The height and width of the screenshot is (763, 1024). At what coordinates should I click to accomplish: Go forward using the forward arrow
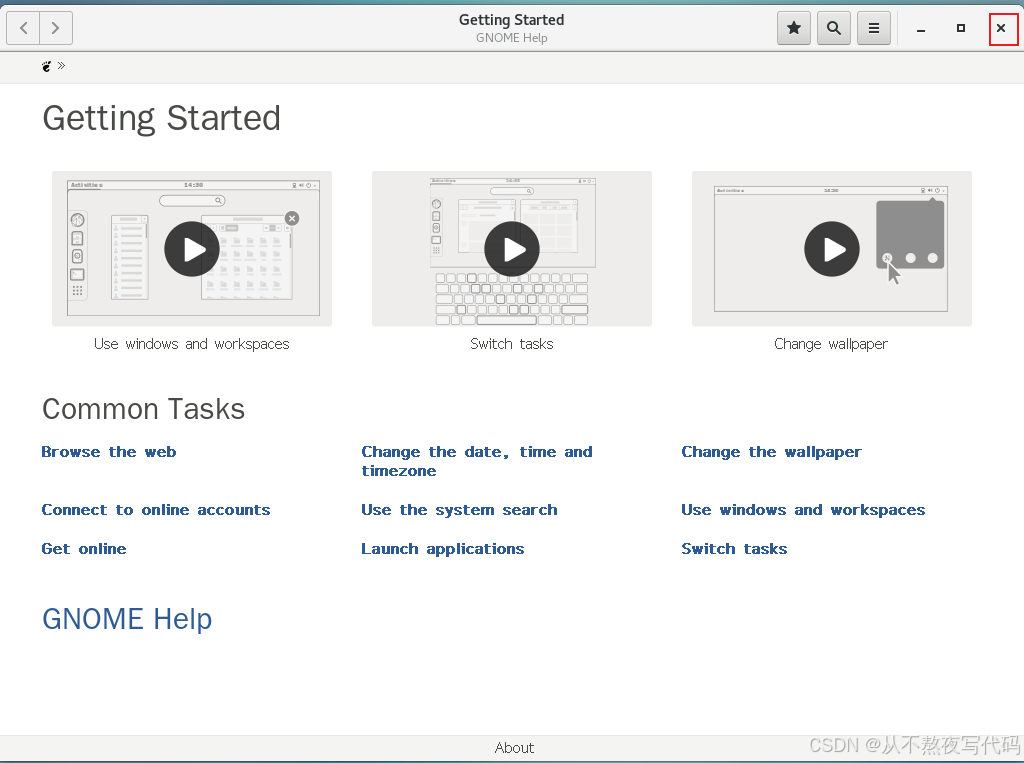tap(56, 28)
